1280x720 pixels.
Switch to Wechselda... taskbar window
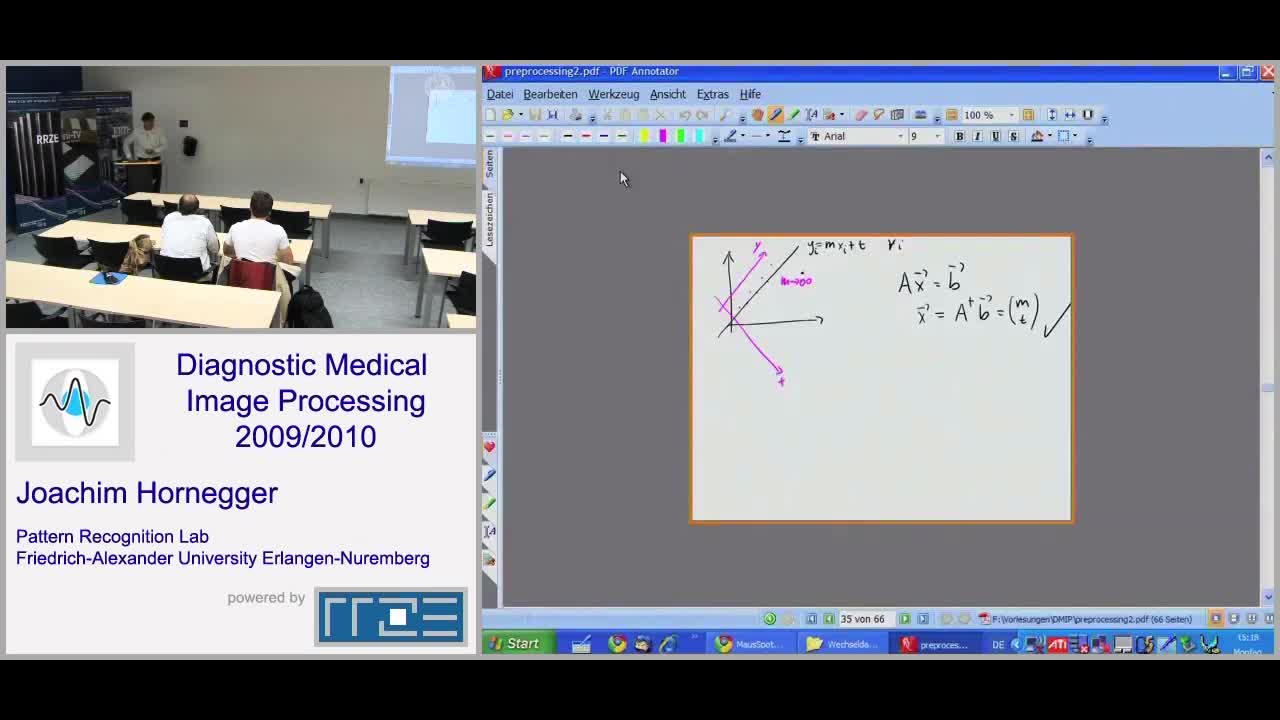click(x=843, y=644)
